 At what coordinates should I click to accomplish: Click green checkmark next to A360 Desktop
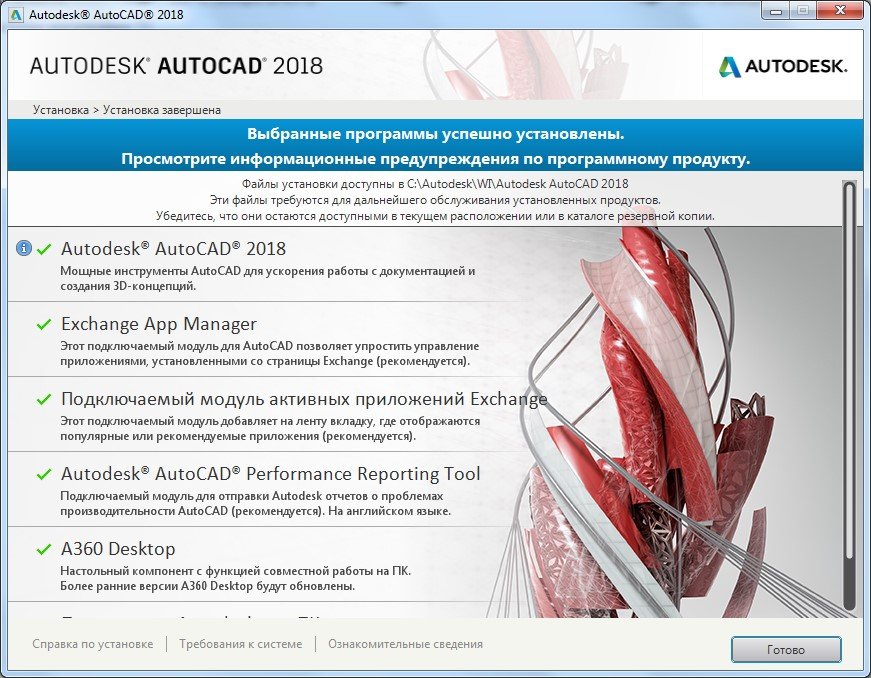(44, 549)
